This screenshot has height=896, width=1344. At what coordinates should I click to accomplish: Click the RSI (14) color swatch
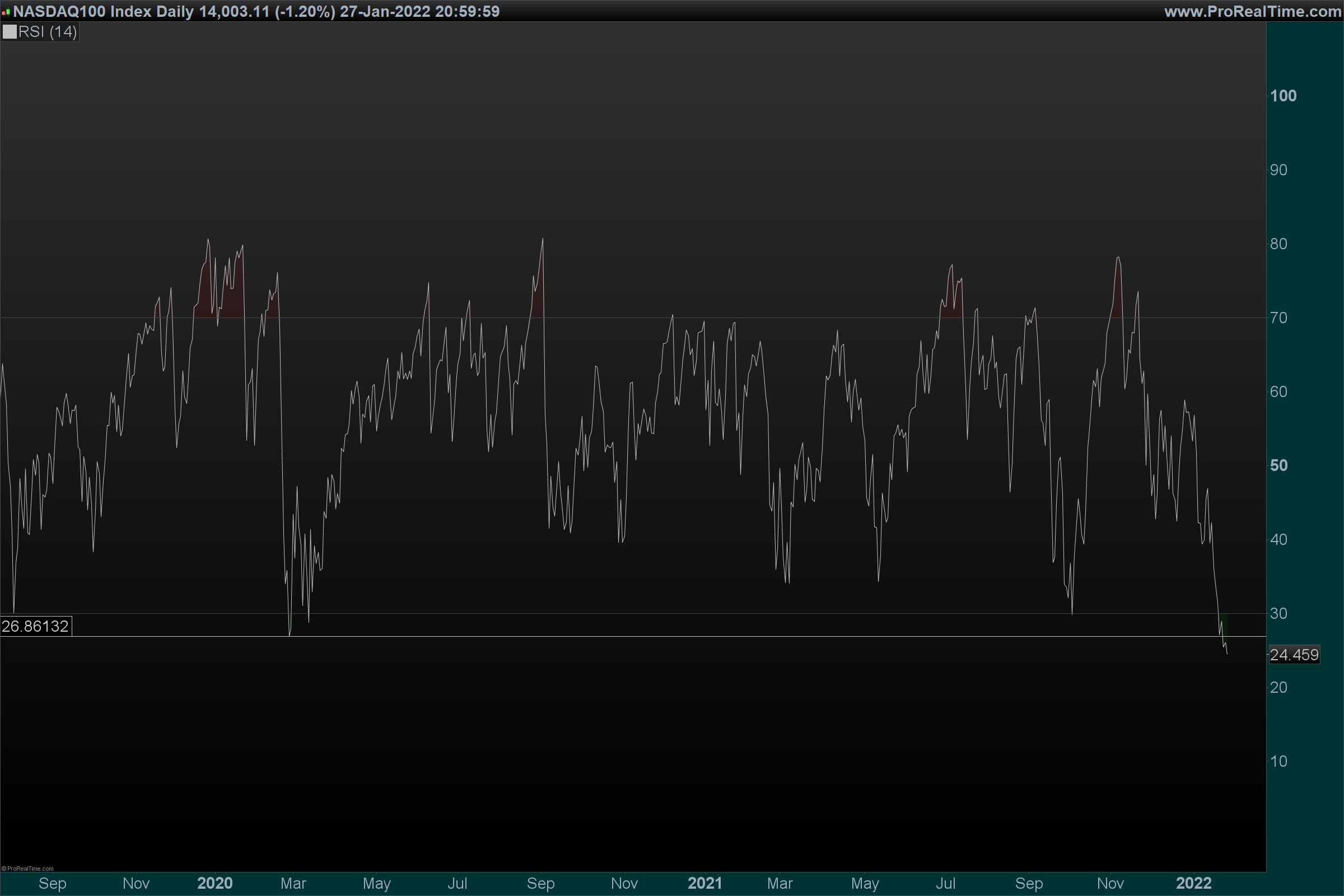coord(10,32)
